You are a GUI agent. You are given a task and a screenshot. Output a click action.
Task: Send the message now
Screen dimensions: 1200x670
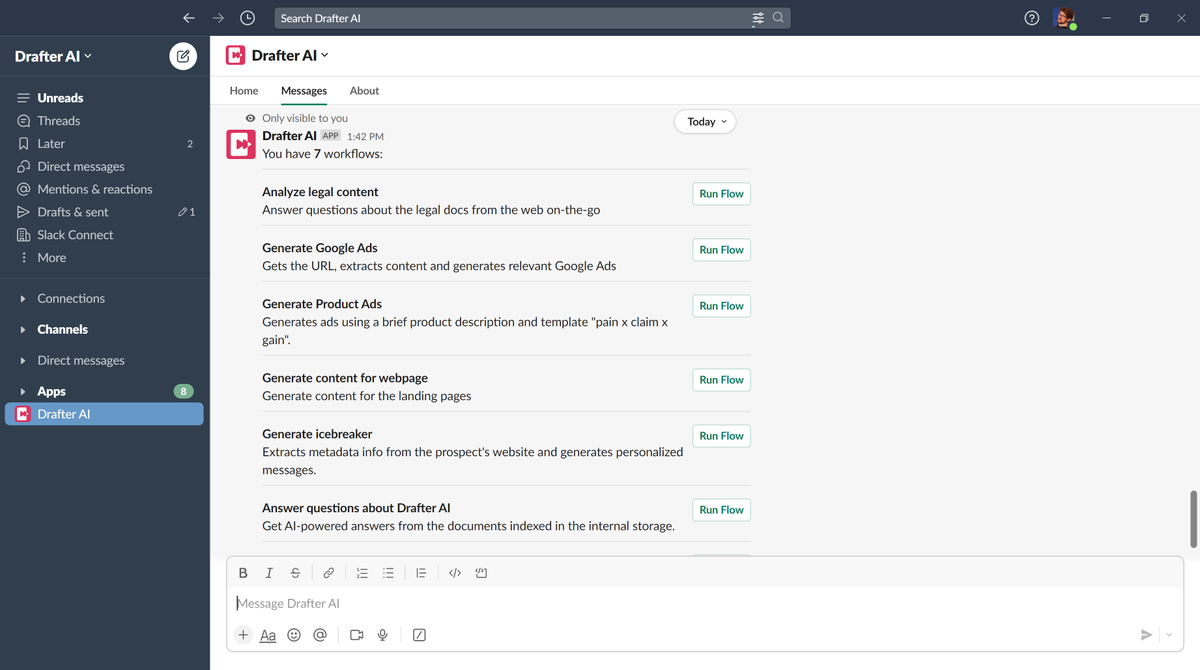1146,635
